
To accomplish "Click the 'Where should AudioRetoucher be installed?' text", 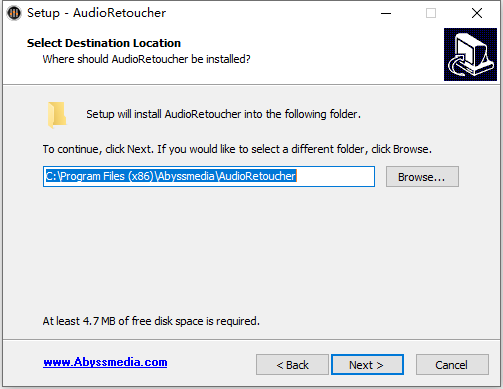I will 146,59.
